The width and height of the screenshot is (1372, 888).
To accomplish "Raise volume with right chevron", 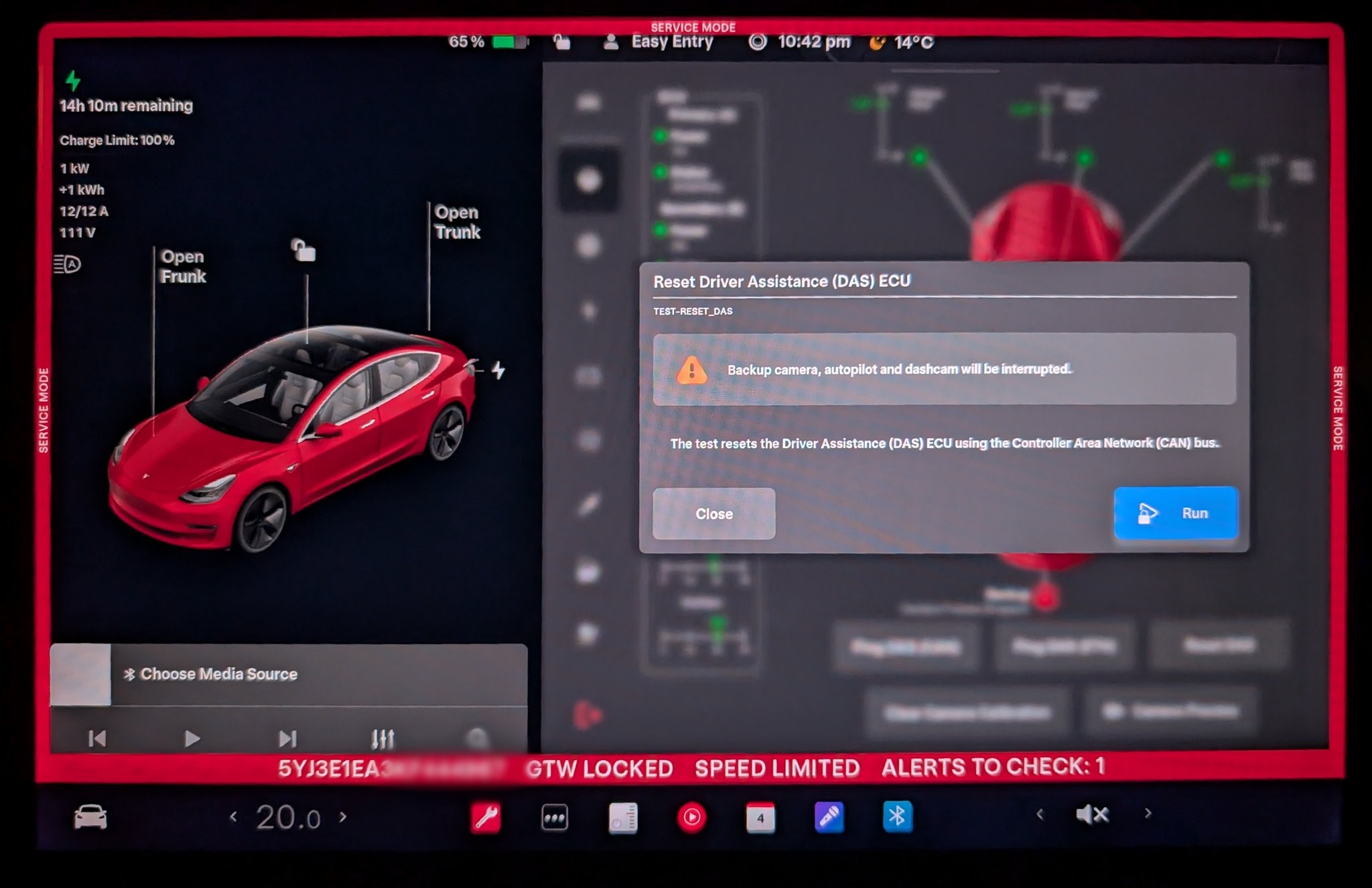I will 1148,814.
